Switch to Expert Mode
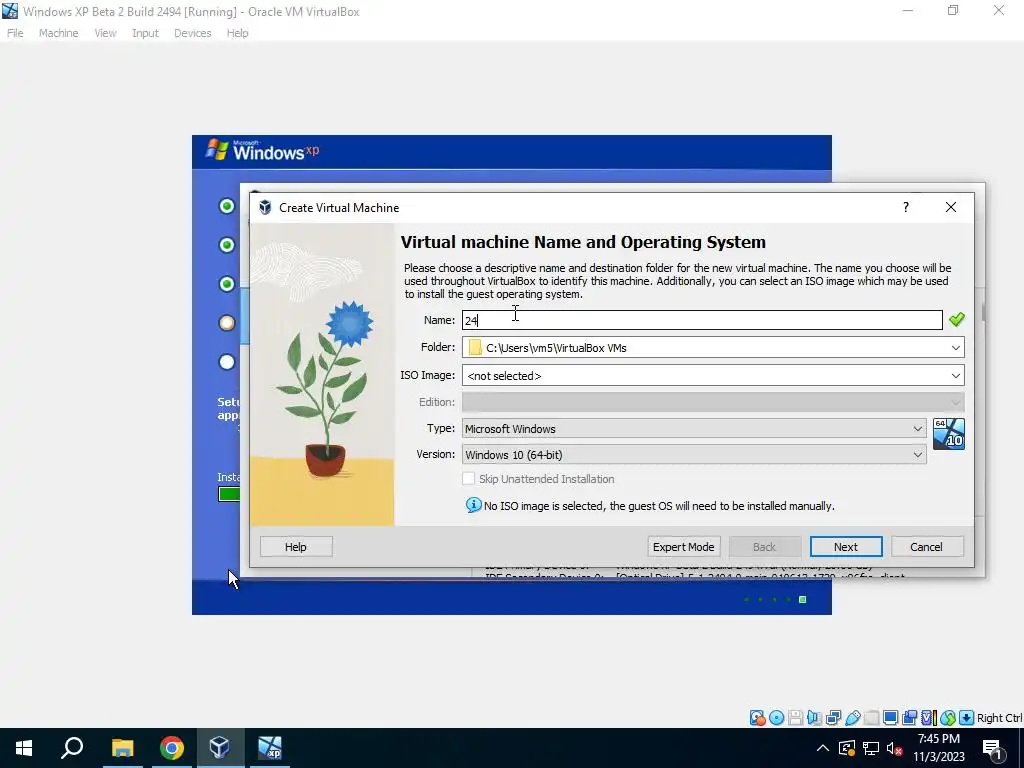 [x=684, y=547]
